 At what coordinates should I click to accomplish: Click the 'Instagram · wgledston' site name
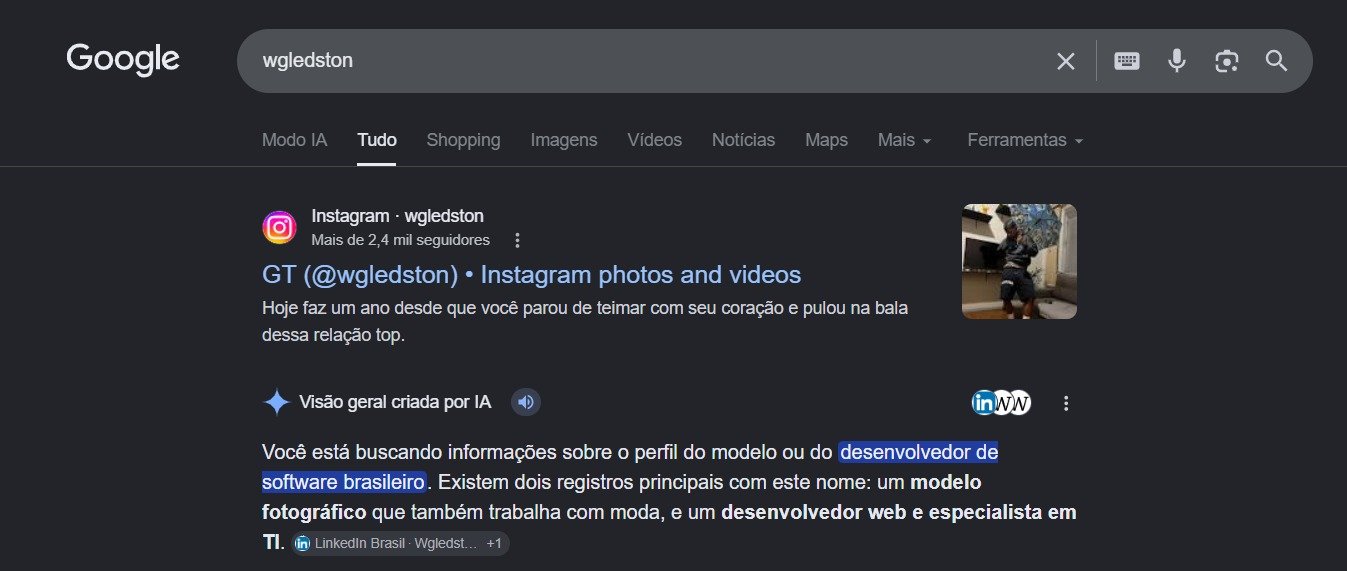397,216
